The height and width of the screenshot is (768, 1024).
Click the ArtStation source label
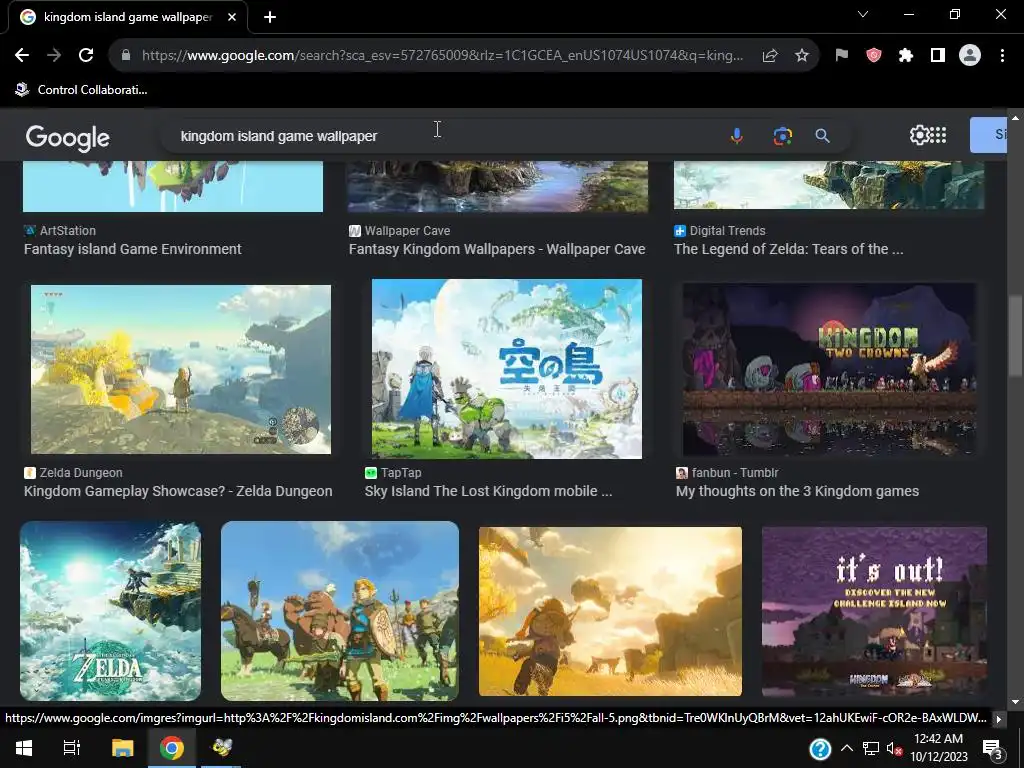pyautogui.click(x=67, y=231)
